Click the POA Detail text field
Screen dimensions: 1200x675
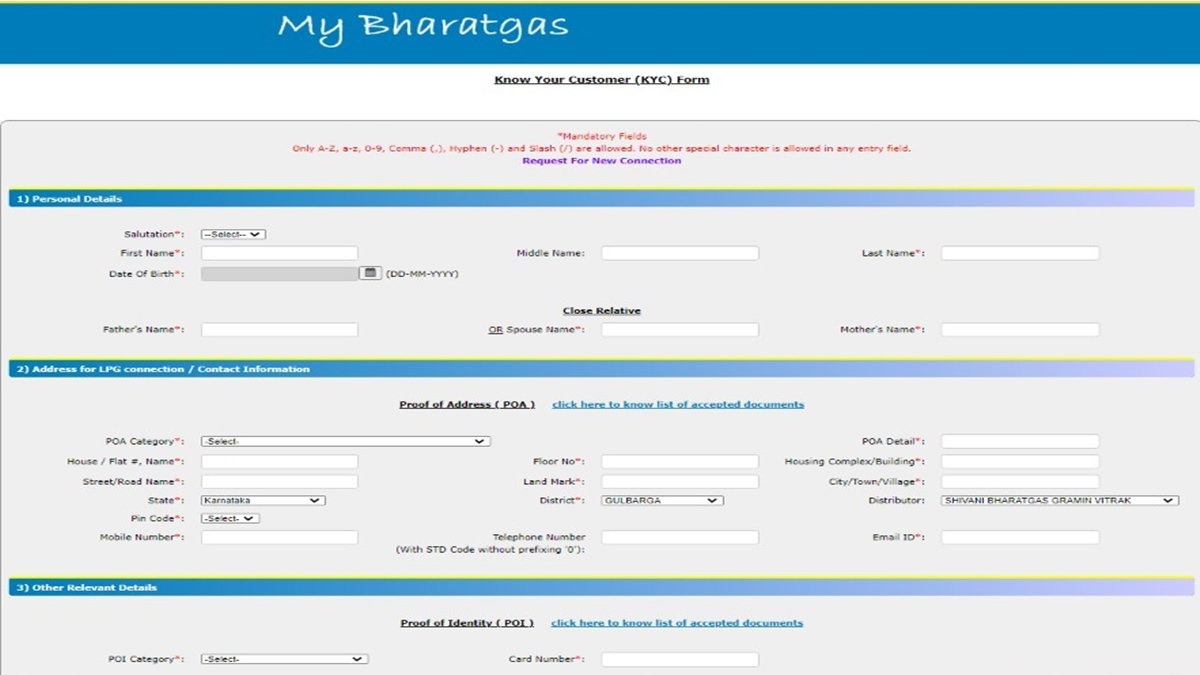[1020, 441]
